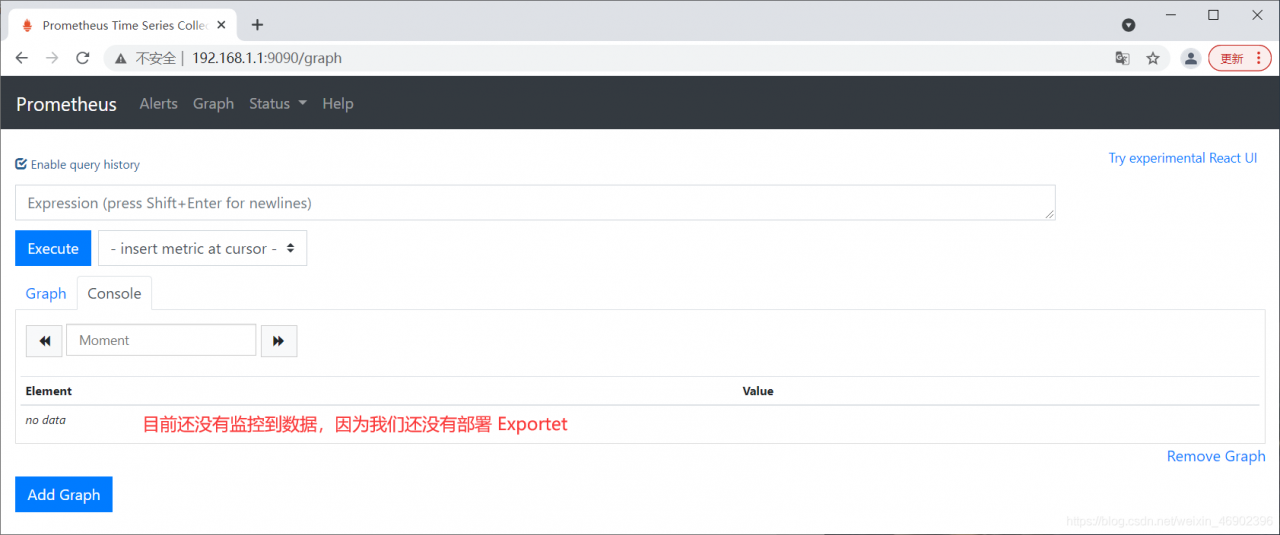1280x535 pixels.
Task: Go back using browser back arrow
Action: point(22,58)
